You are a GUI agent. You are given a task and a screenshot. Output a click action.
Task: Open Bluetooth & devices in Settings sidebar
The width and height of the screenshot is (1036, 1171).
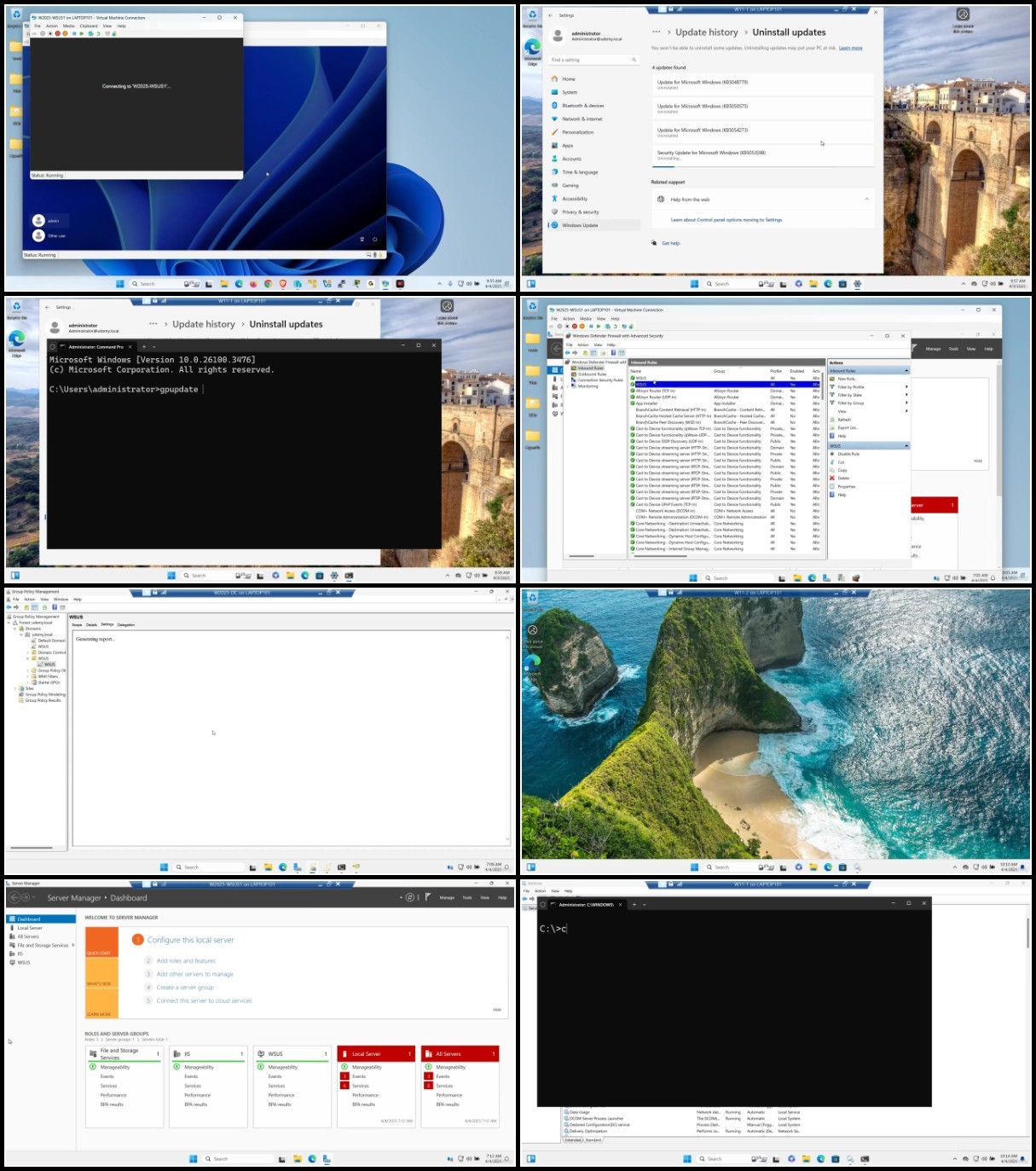(583, 106)
